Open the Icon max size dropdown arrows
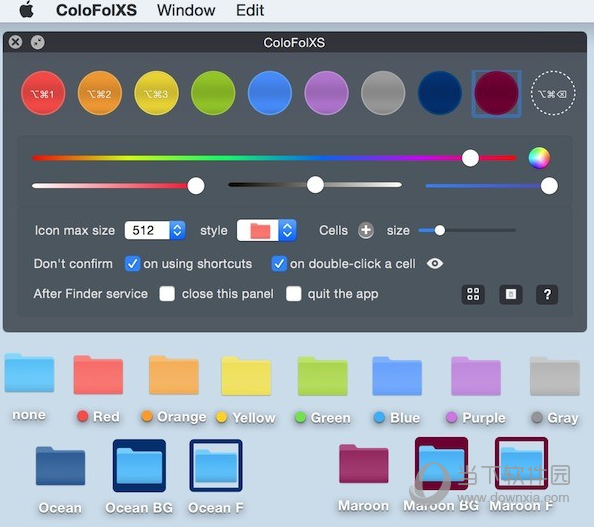The width and height of the screenshot is (594, 527). point(177,230)
